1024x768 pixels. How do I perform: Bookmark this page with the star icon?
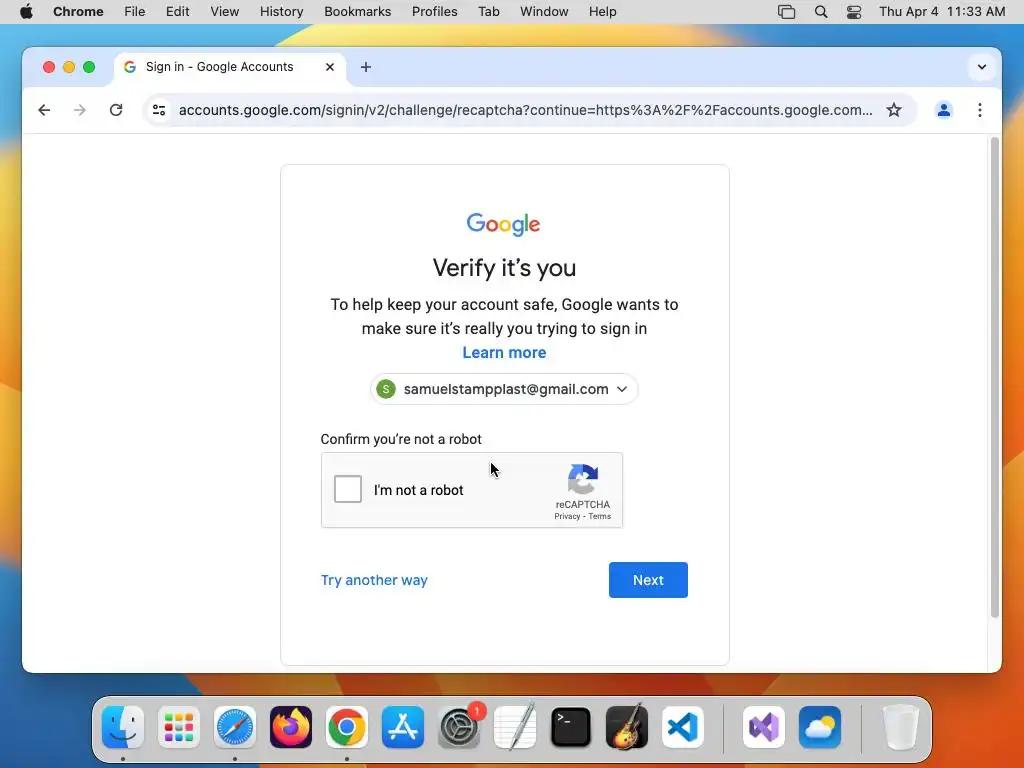[x=894, y=110]
